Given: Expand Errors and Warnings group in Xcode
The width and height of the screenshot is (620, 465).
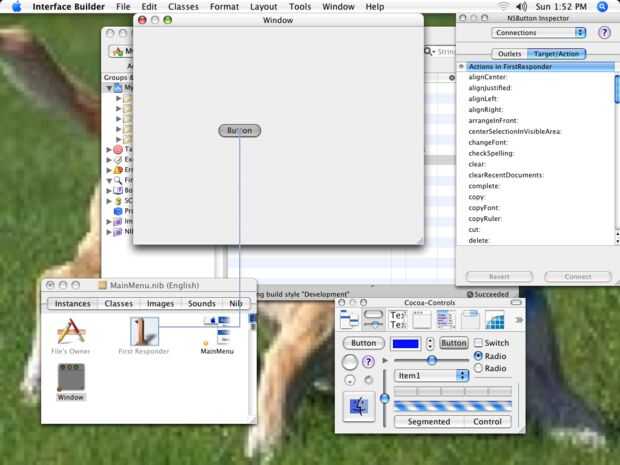Looking at the screenshot, I should pyautogui.click(x=109, y=170).
